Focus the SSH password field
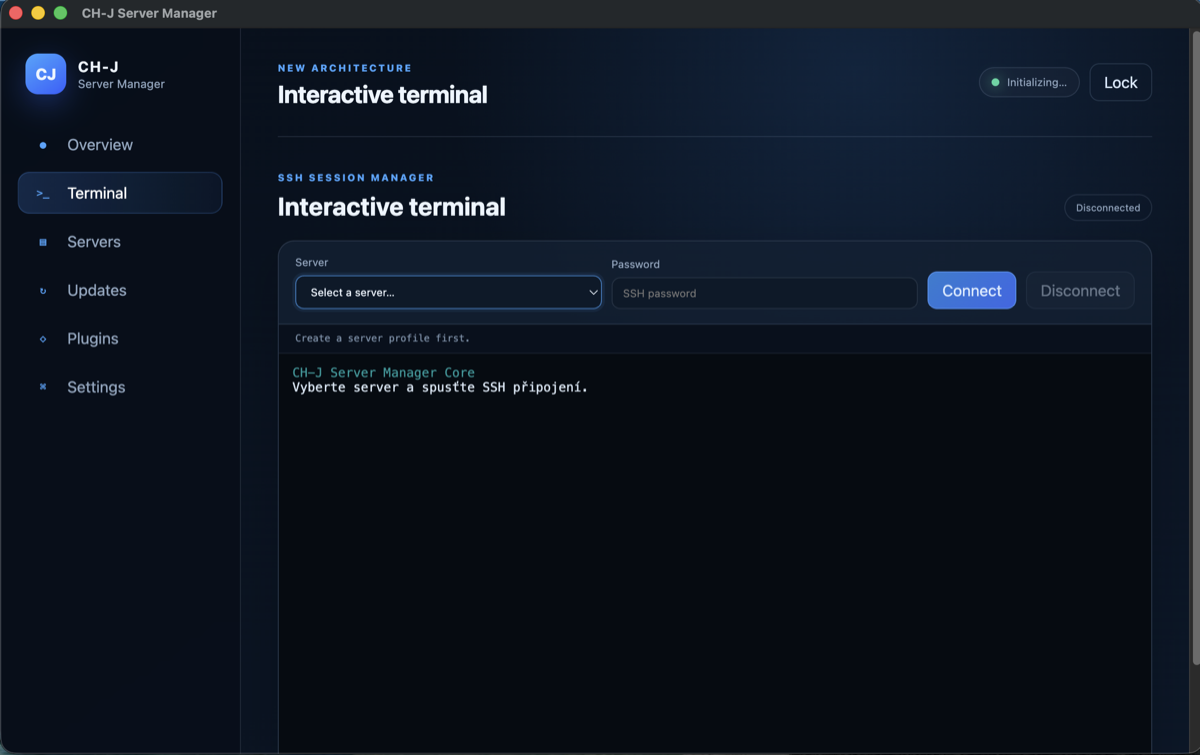The image size is (1200, 755). pos(764,293)
